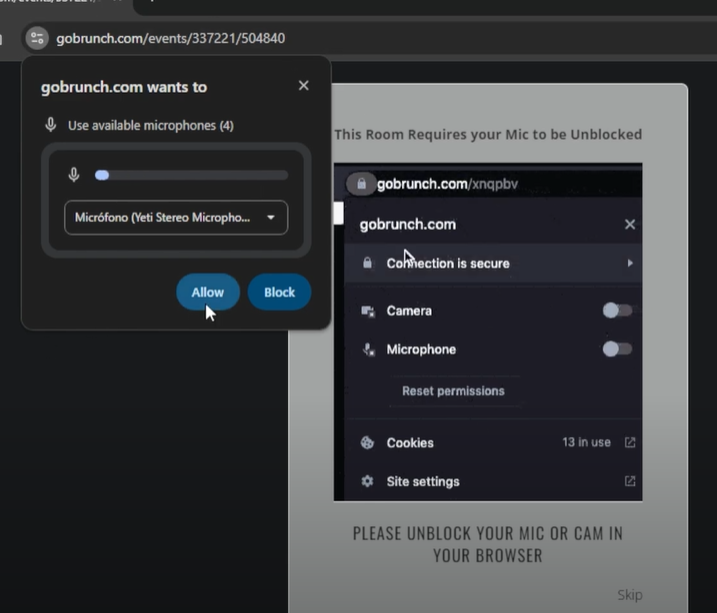Click the gobrunch.com/xnqpbv URL in tutorial
The image size is (717, 613).
[447, 184]
